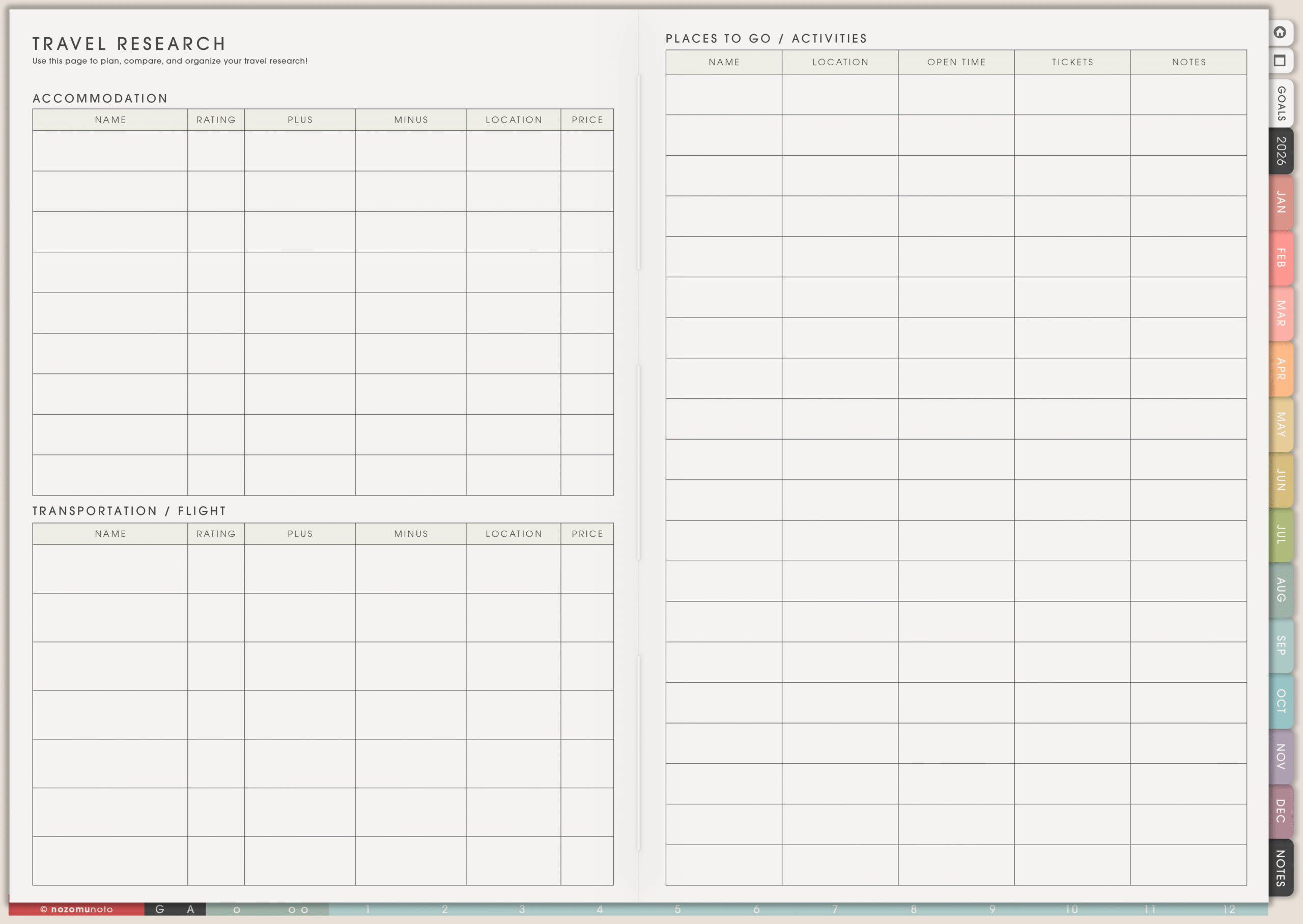This screenshot has height=924, width=1303.
Task: Jump to number 7 in bottom strip
Action: 835,909
